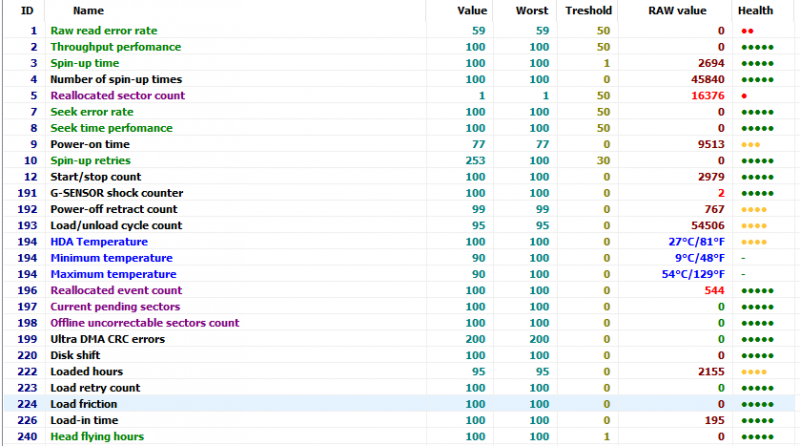The height and width of the screenshot is (446, 800).
Task: Click the Worst column header
Action: 531,10
